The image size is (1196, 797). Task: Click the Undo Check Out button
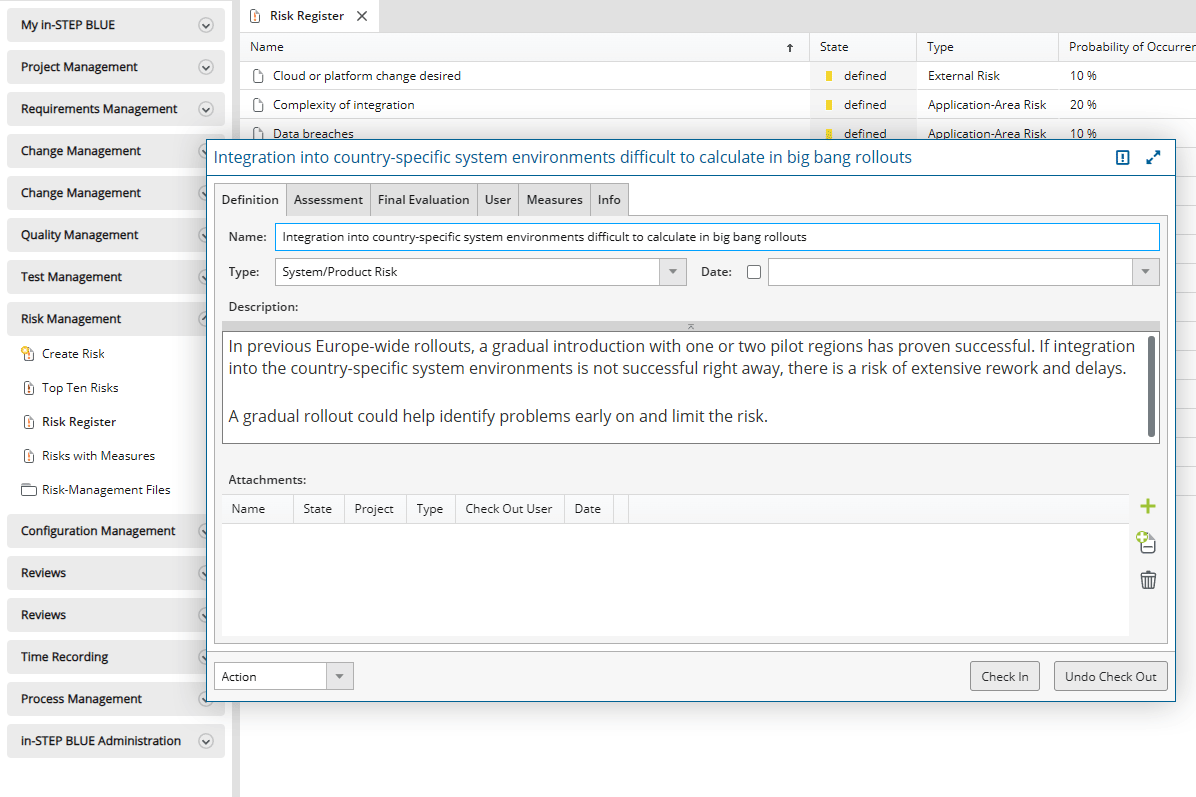[1110, 677]
